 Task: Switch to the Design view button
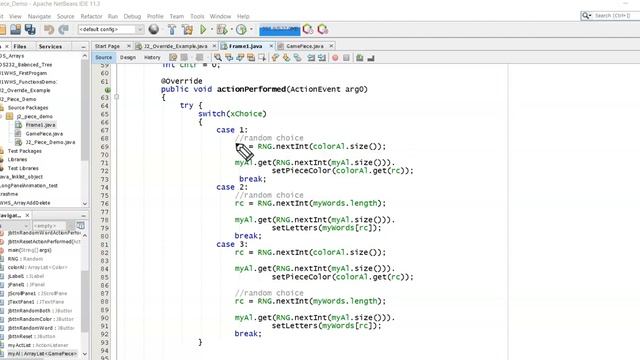click(128, 58)
